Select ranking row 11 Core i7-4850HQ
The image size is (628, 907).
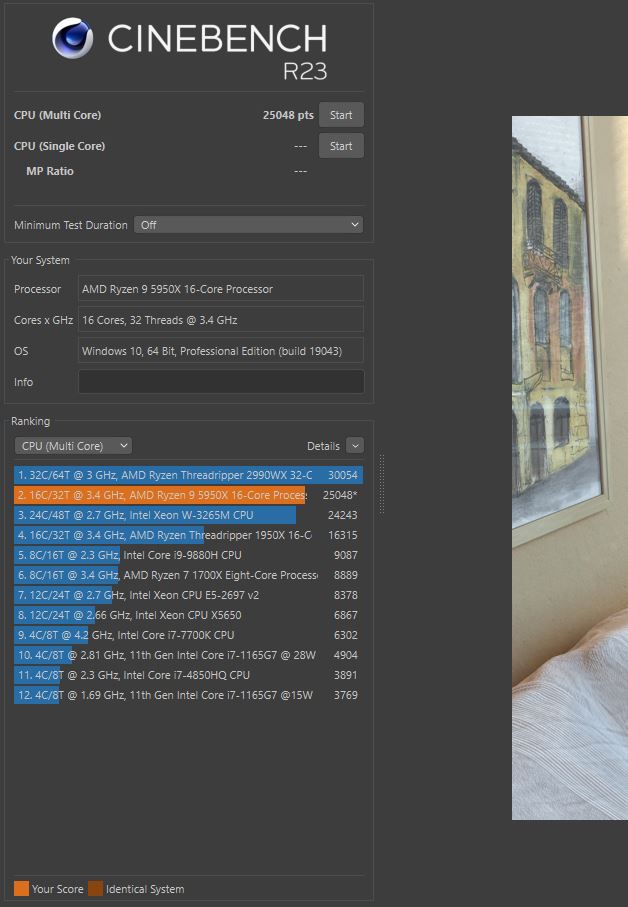[x=189, y=674]
